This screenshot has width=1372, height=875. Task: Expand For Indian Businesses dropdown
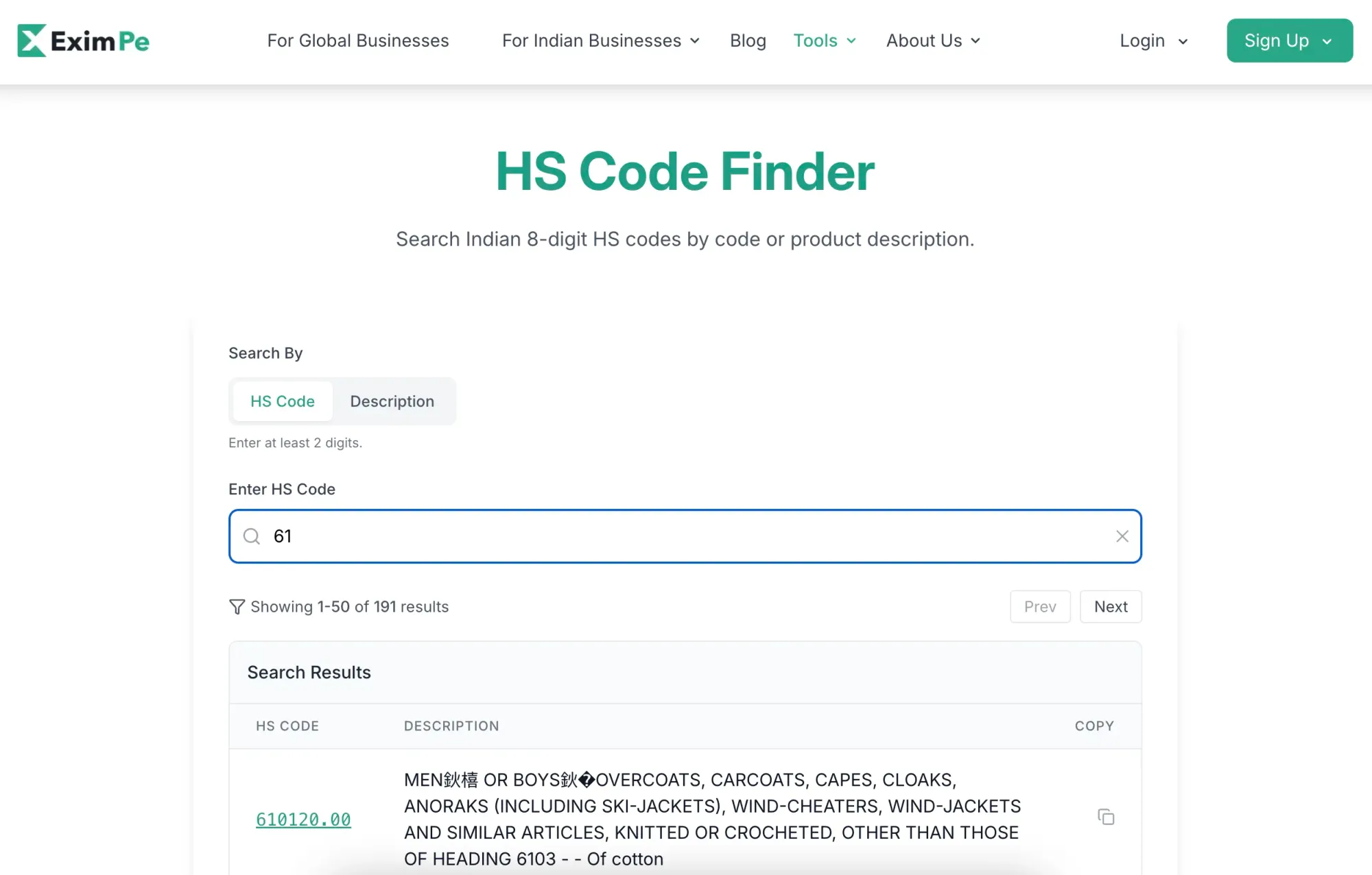pos(600,41)
